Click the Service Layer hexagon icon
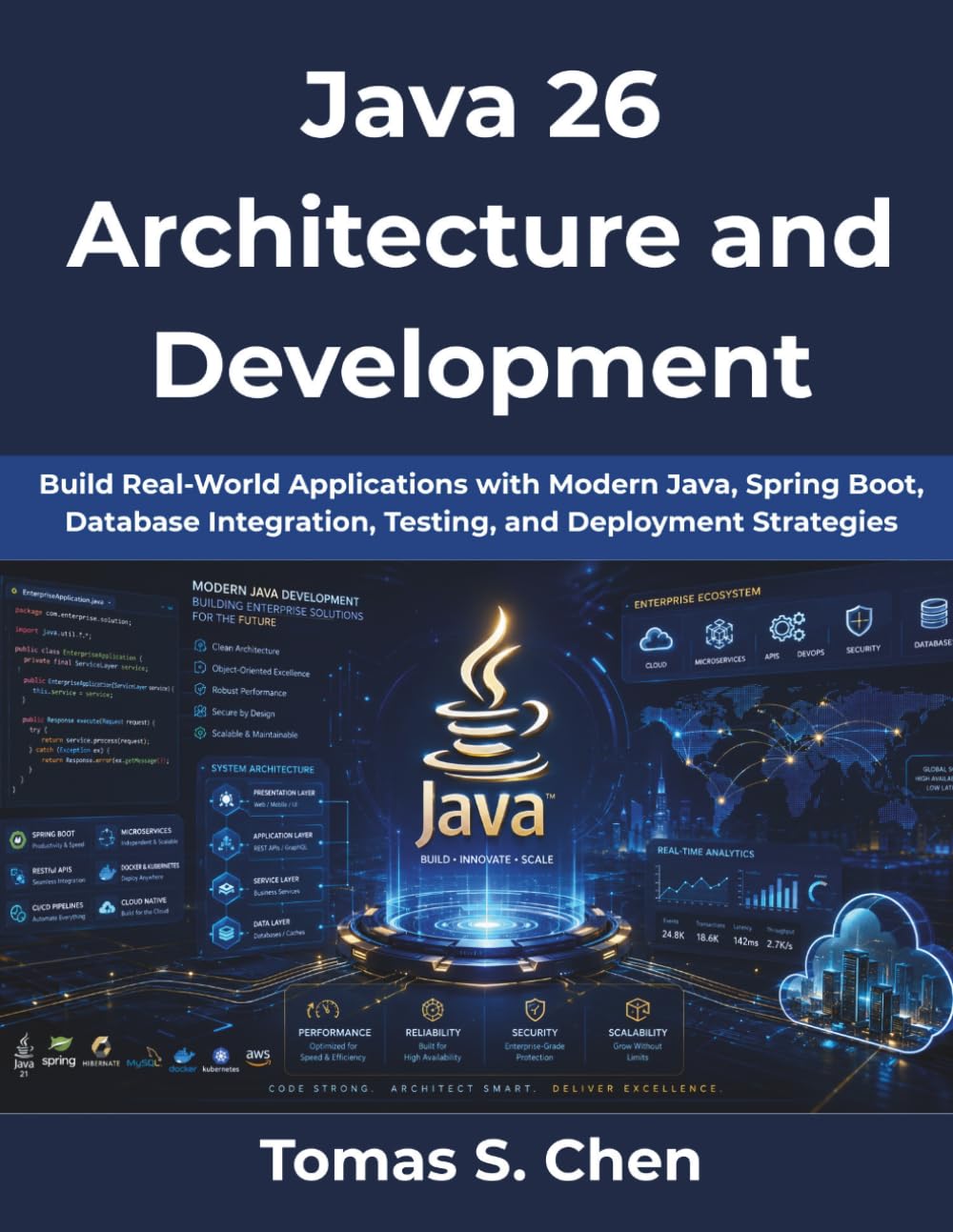The width and height of the screenshot is (953, 1232). (x=227, y=887)
